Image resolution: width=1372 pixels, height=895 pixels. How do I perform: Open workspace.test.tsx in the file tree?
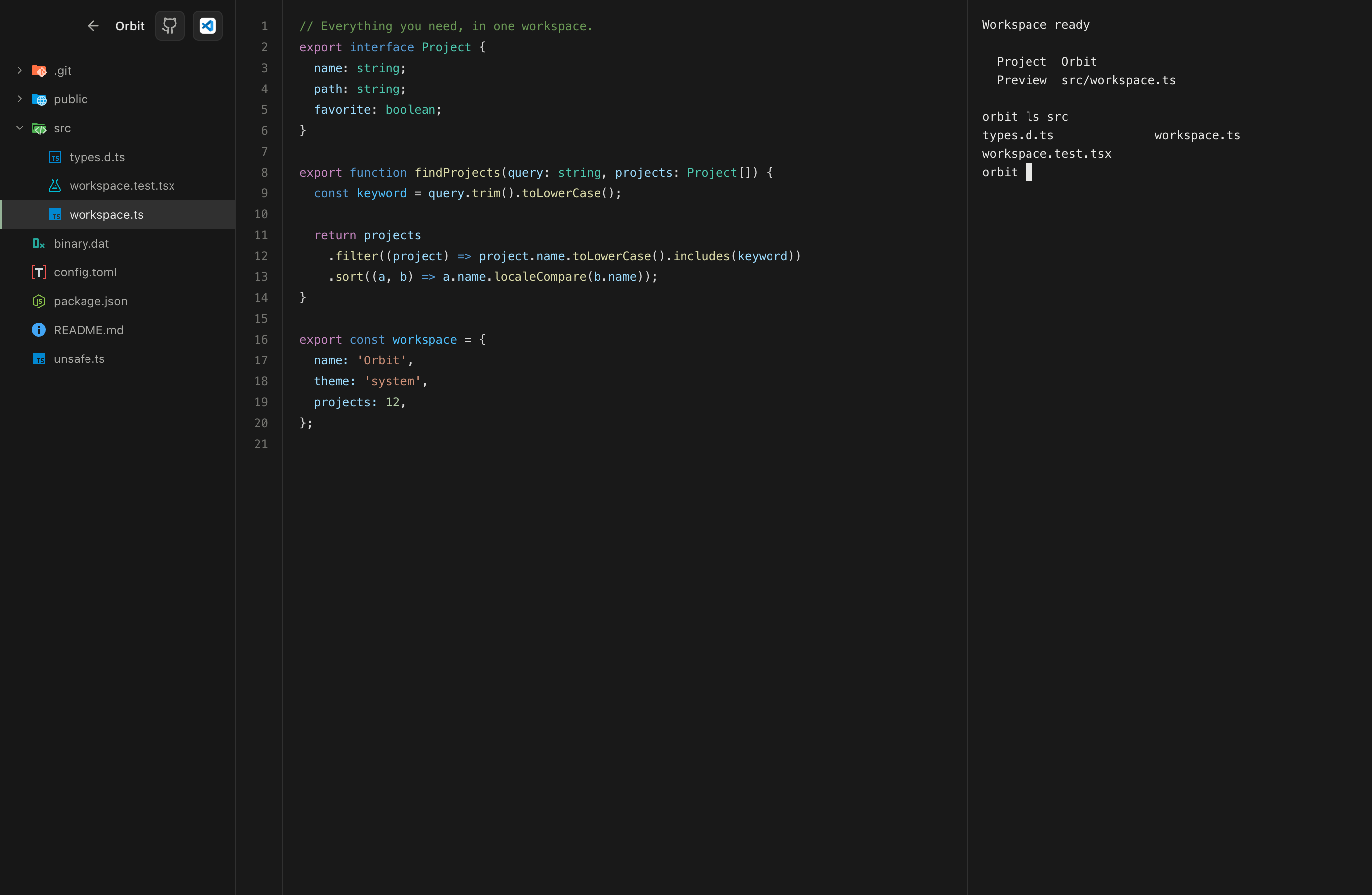point(118,185)
